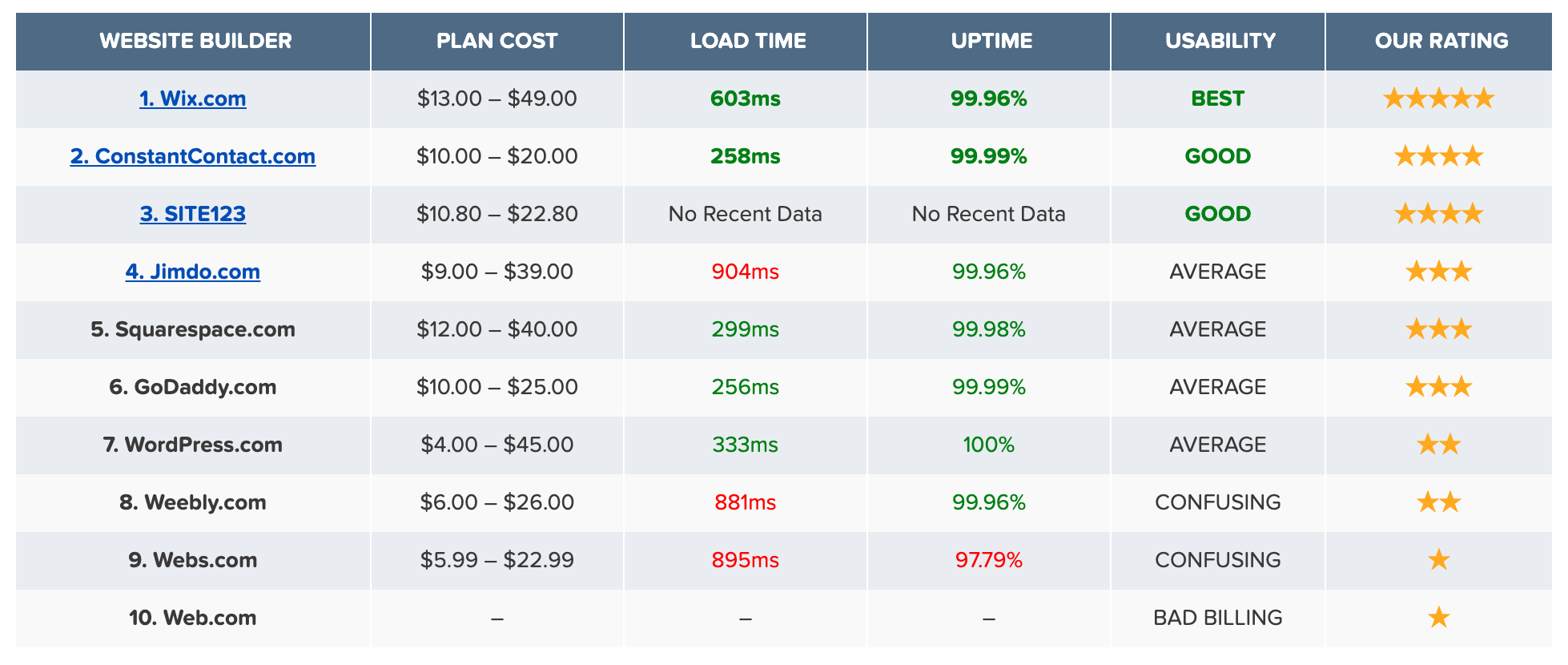Image resolution: width=1568 pixels, height=665 pixels.
Task: Click Jimdo.com's three-star rating
Action: (x=1438, y=272)
